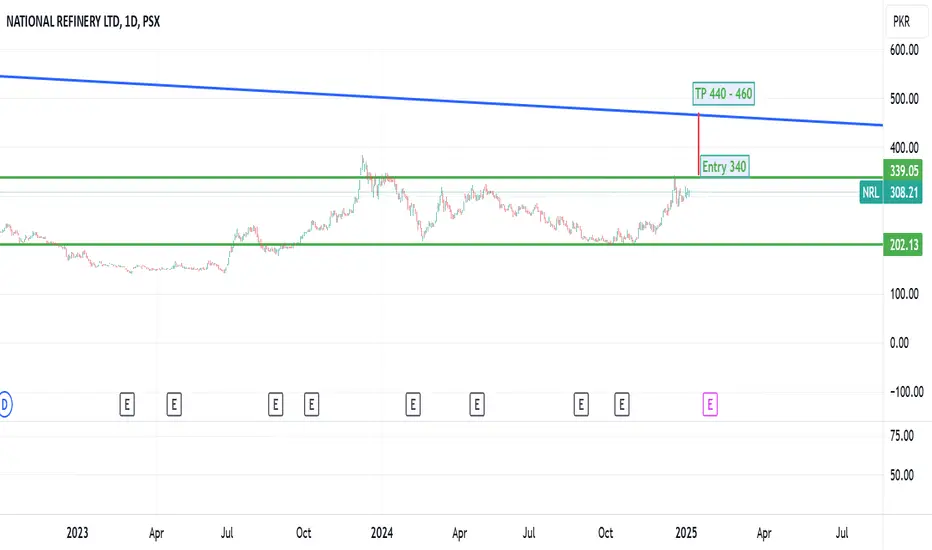This screenshot has height=550, width=932.
Task: Click the NATIONAL REFINERY LTD, 1D, PSX title
Action: (x=83, y=22)
